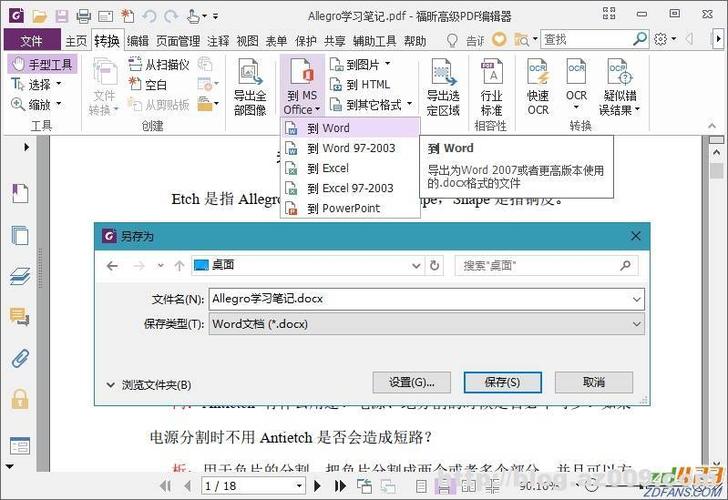728x500 pixels.
Task: Switch to the Protect (保护) tab
Action: 306,41
